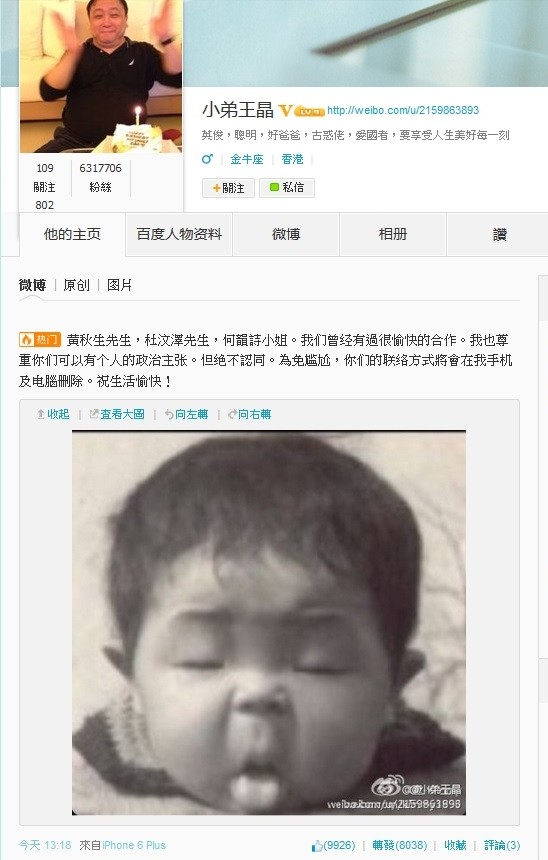
Task: Rotate image left with 向左轉
Action: coord(187,414)
